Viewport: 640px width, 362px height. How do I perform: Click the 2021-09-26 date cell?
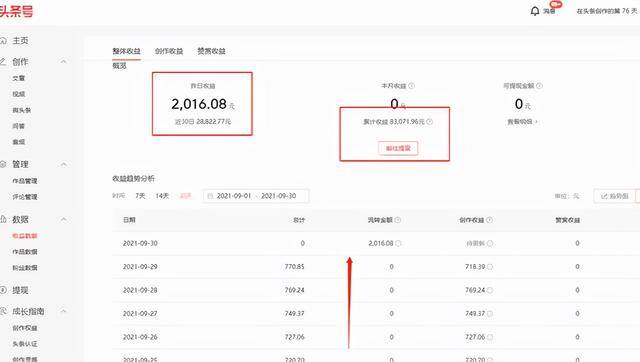[140, 337]
